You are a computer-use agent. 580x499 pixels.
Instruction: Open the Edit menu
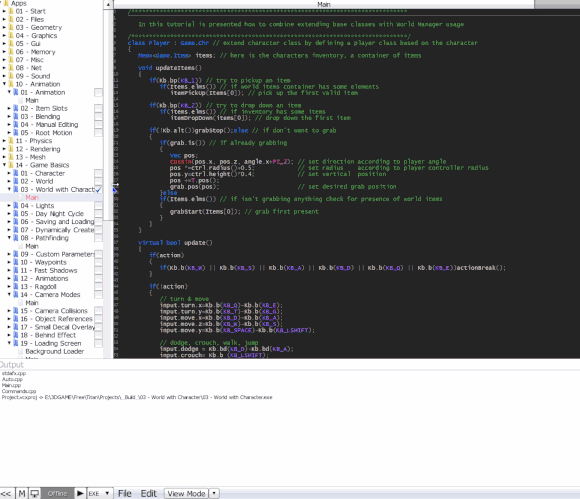pos(149,493)
